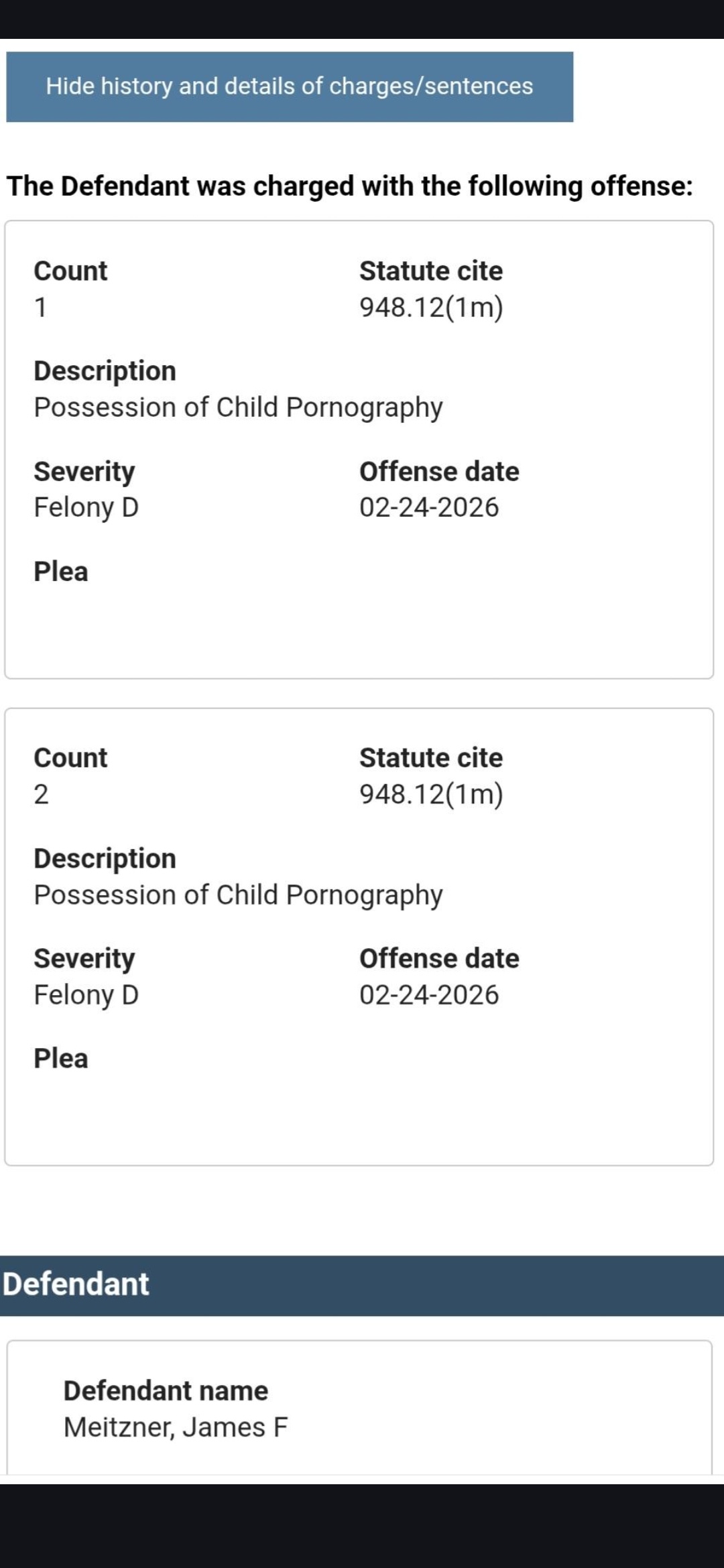Click the Defendant section header bar
Viewport: 724px width, 1568px height.
(362, 1285)
